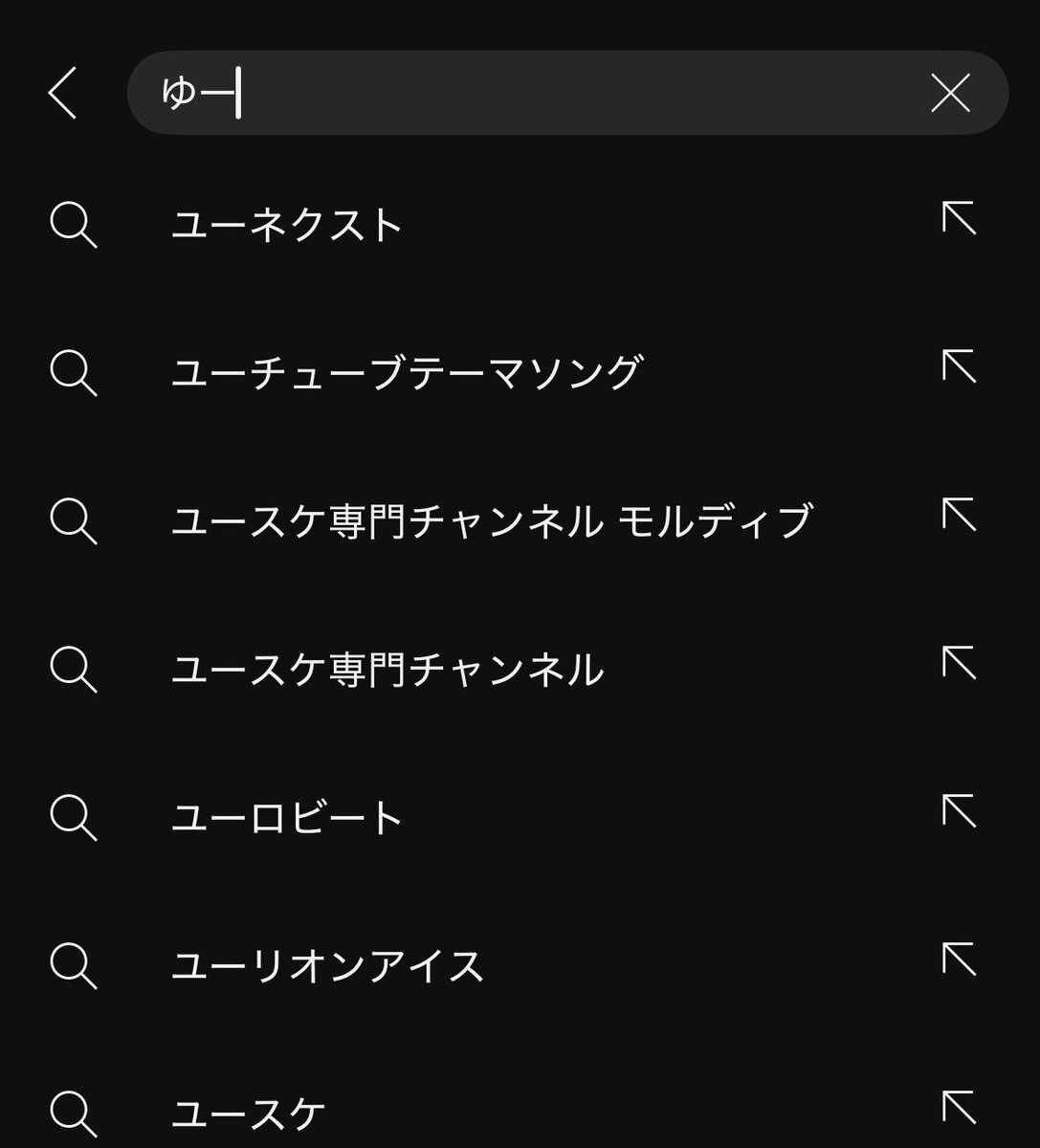Tap magnifier icon beside bottom ユースケ

click(74, 1114)
